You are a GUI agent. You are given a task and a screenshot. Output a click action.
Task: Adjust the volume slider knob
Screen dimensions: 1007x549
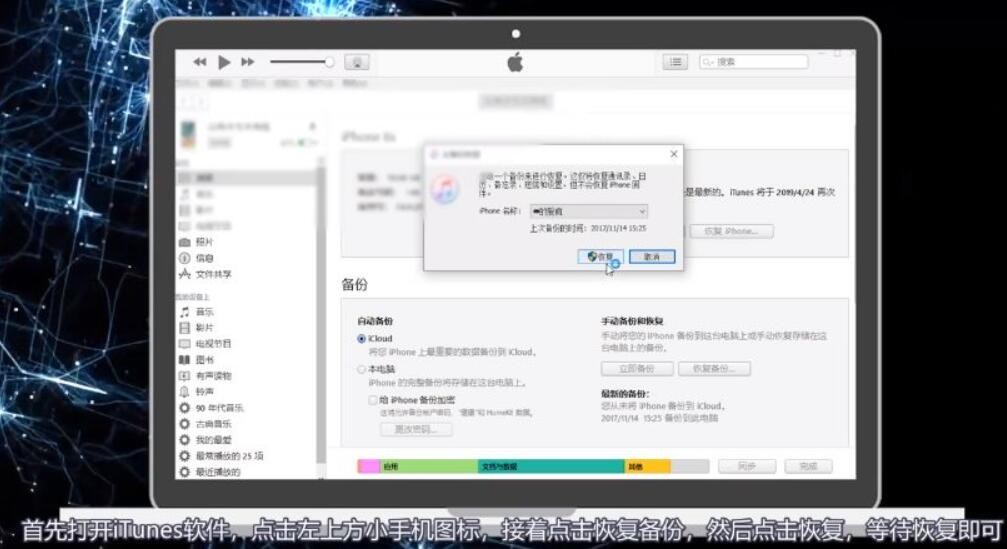(x=329, y=62)
